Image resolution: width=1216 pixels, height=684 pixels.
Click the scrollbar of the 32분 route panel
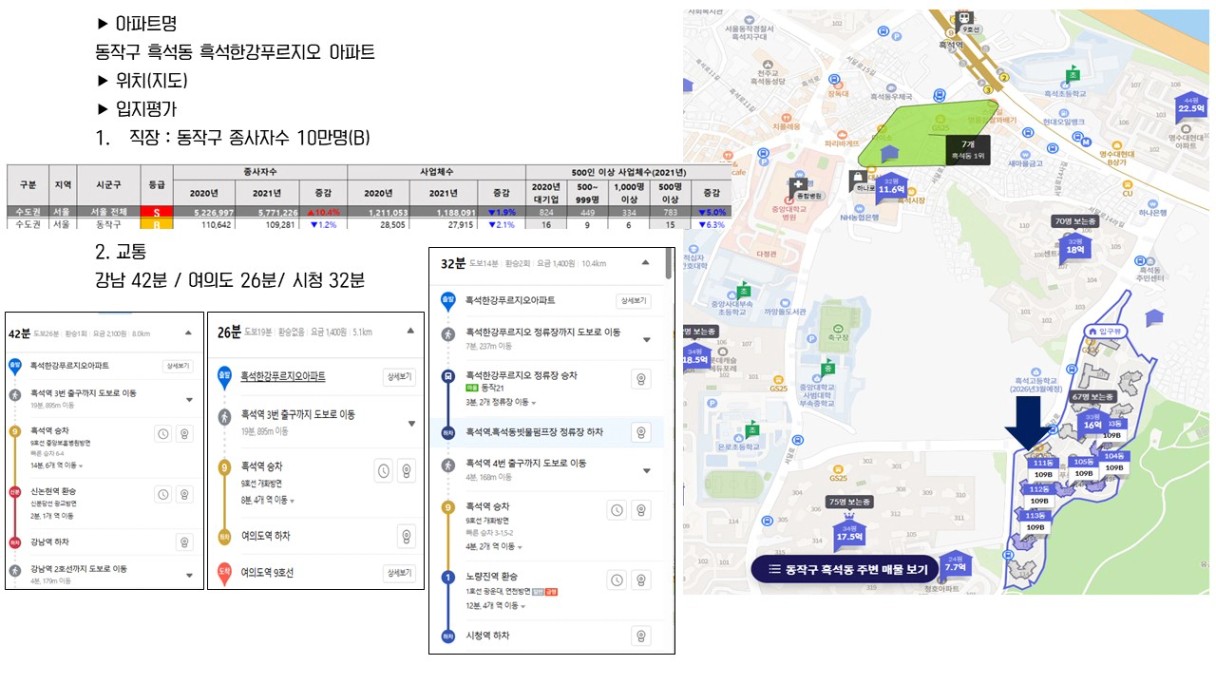(x=669, y=263)
